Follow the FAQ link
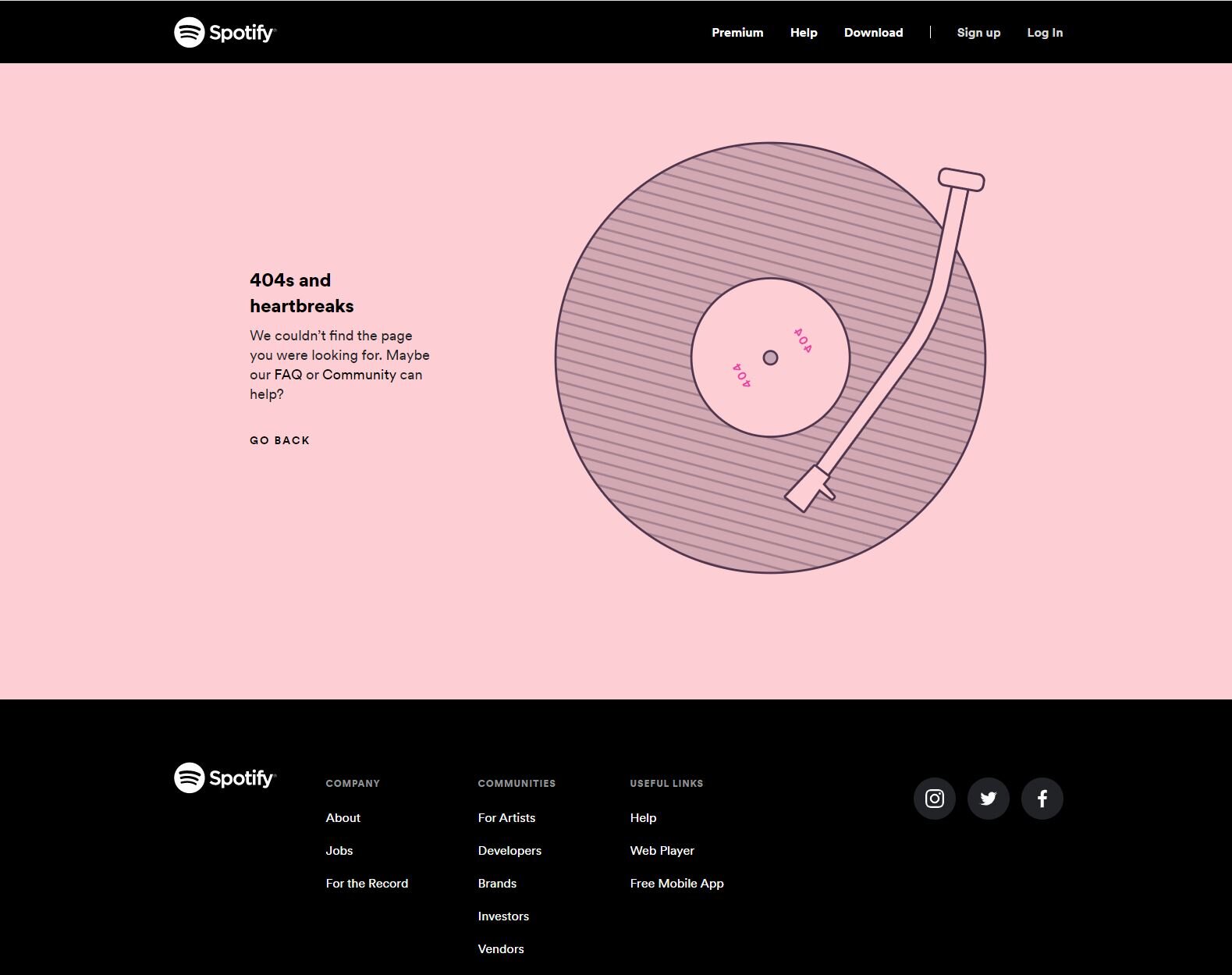 288,375
